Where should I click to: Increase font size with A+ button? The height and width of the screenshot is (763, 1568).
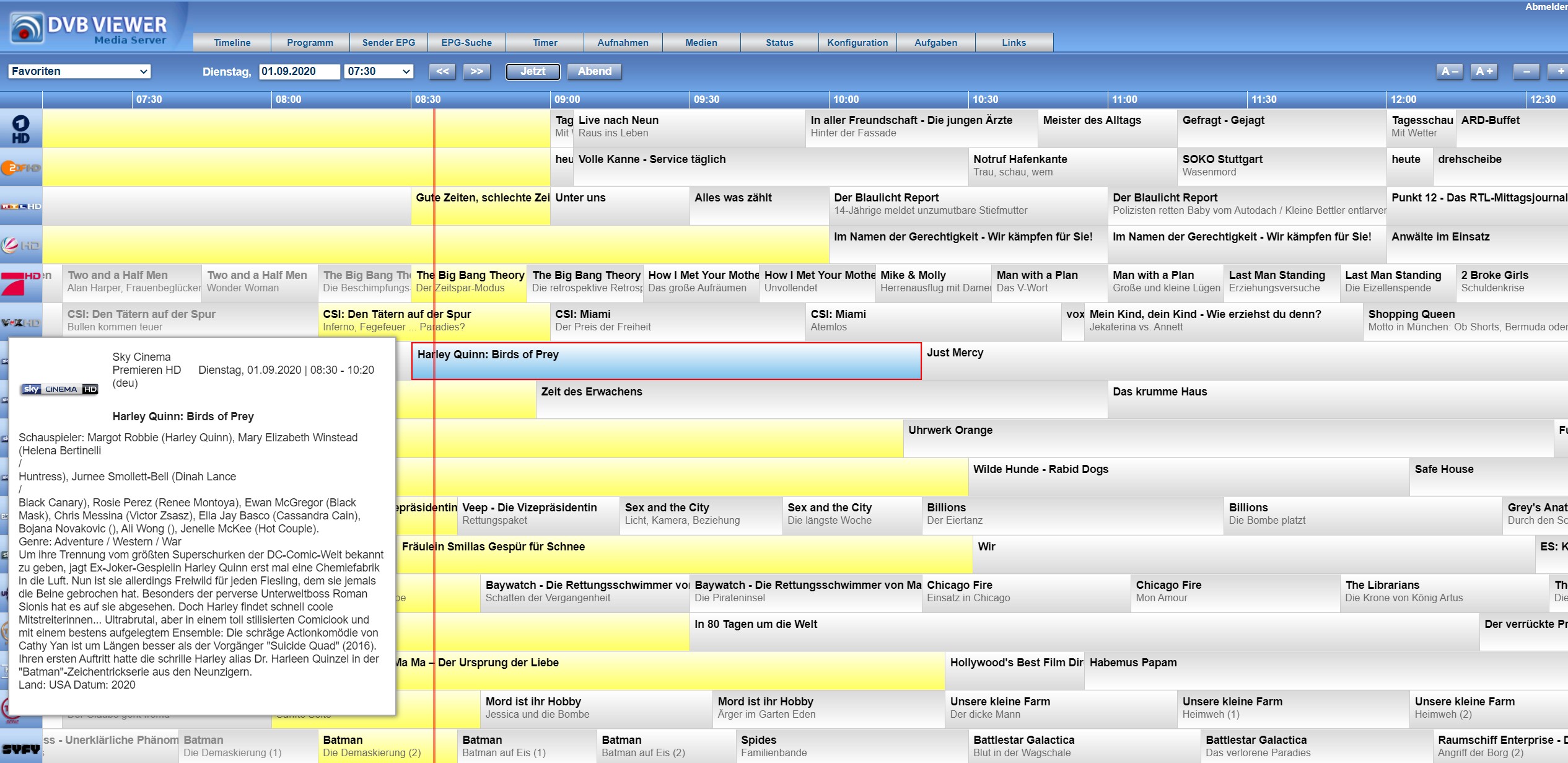click(1484, 71)
